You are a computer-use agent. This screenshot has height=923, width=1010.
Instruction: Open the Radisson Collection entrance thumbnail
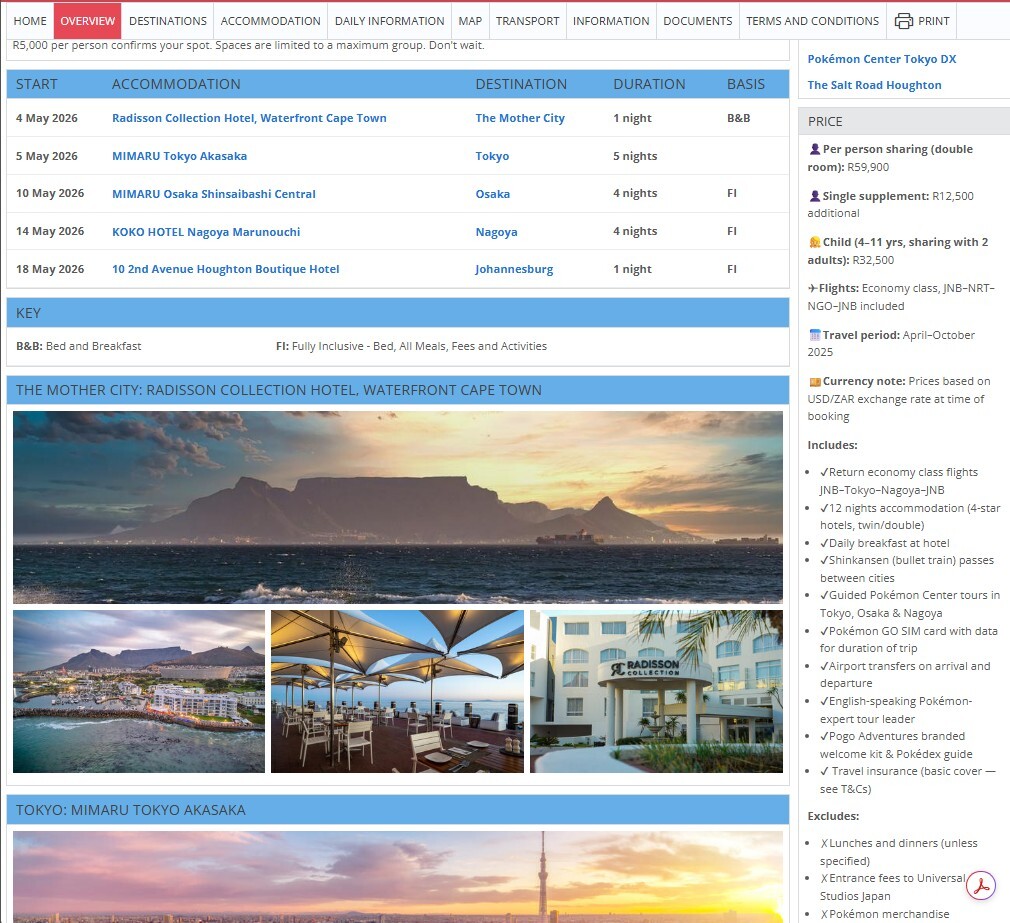[656, 692]
